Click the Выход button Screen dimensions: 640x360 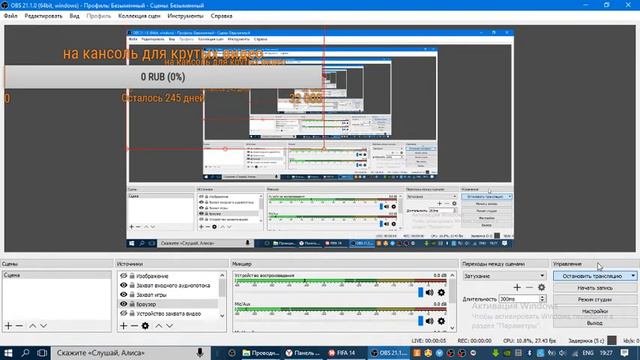click(x=595, y=323)
